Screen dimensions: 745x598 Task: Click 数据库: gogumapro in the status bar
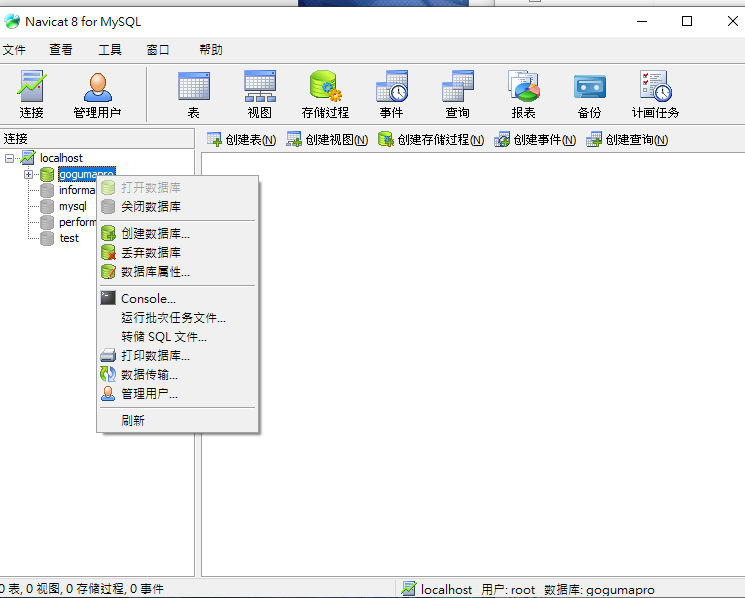pos(599,589)
